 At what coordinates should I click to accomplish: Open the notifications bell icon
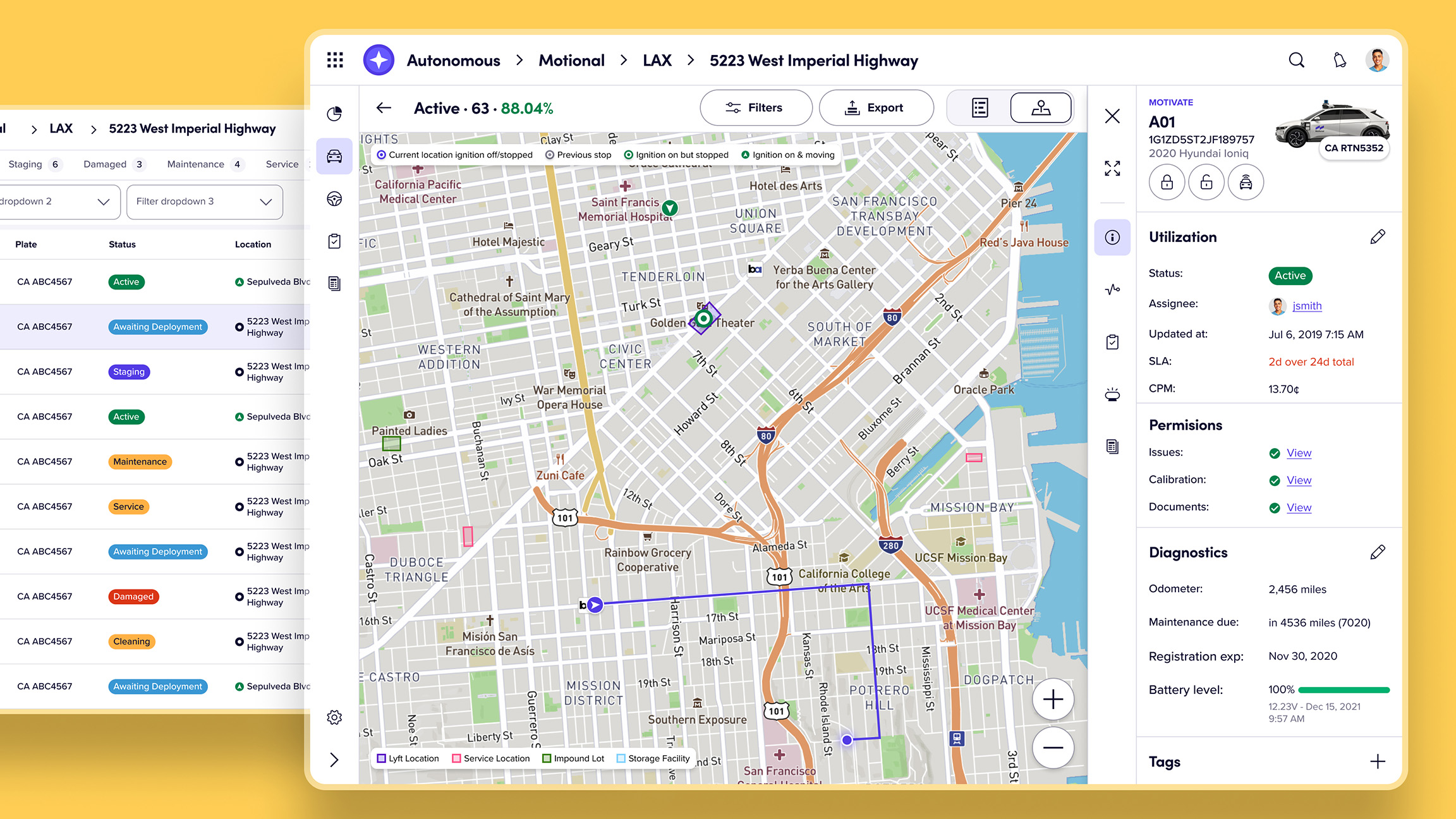click(x=1339, y=60)
